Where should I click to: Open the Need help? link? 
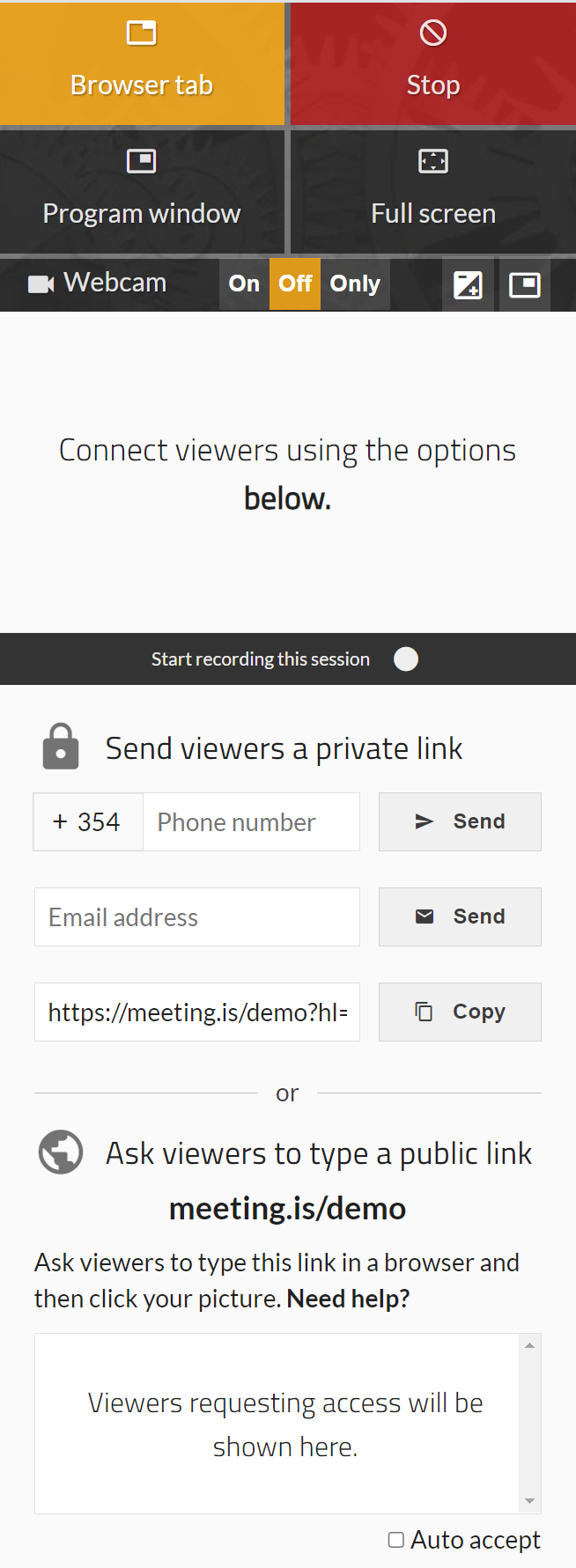(x=349, y=1299)
